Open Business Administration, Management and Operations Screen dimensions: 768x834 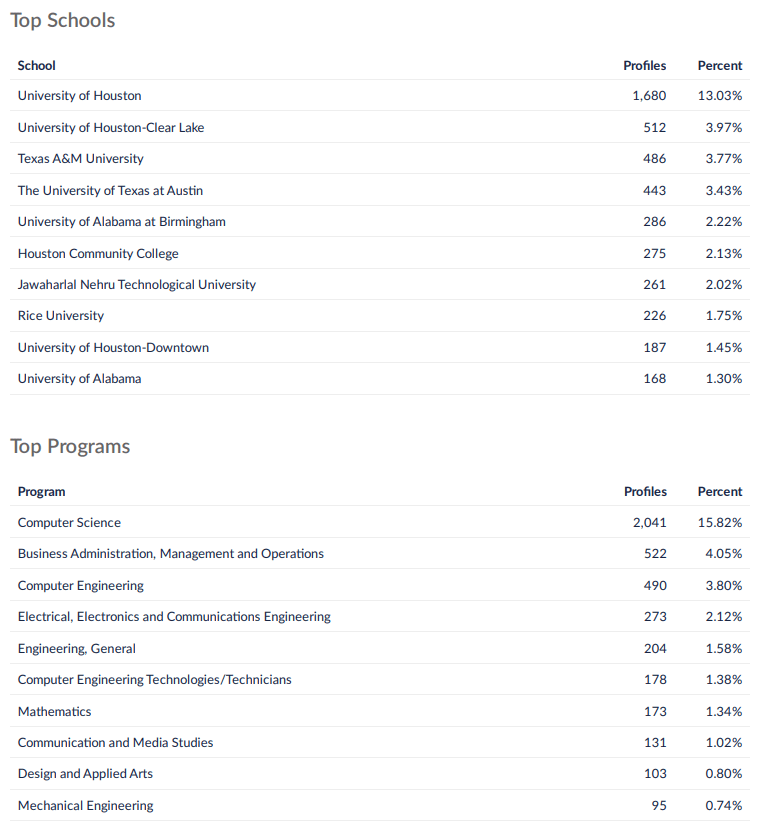tap(170, 554)
